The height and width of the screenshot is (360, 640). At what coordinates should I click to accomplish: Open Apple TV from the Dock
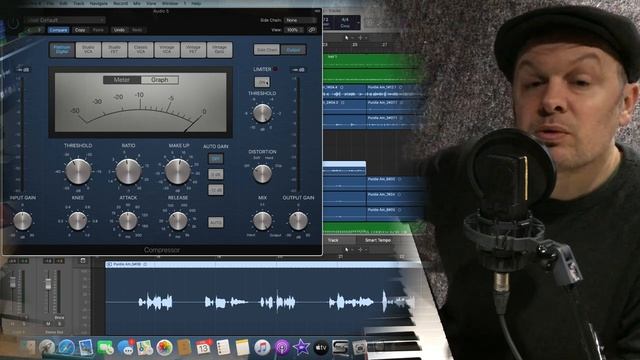click(321, 347)
